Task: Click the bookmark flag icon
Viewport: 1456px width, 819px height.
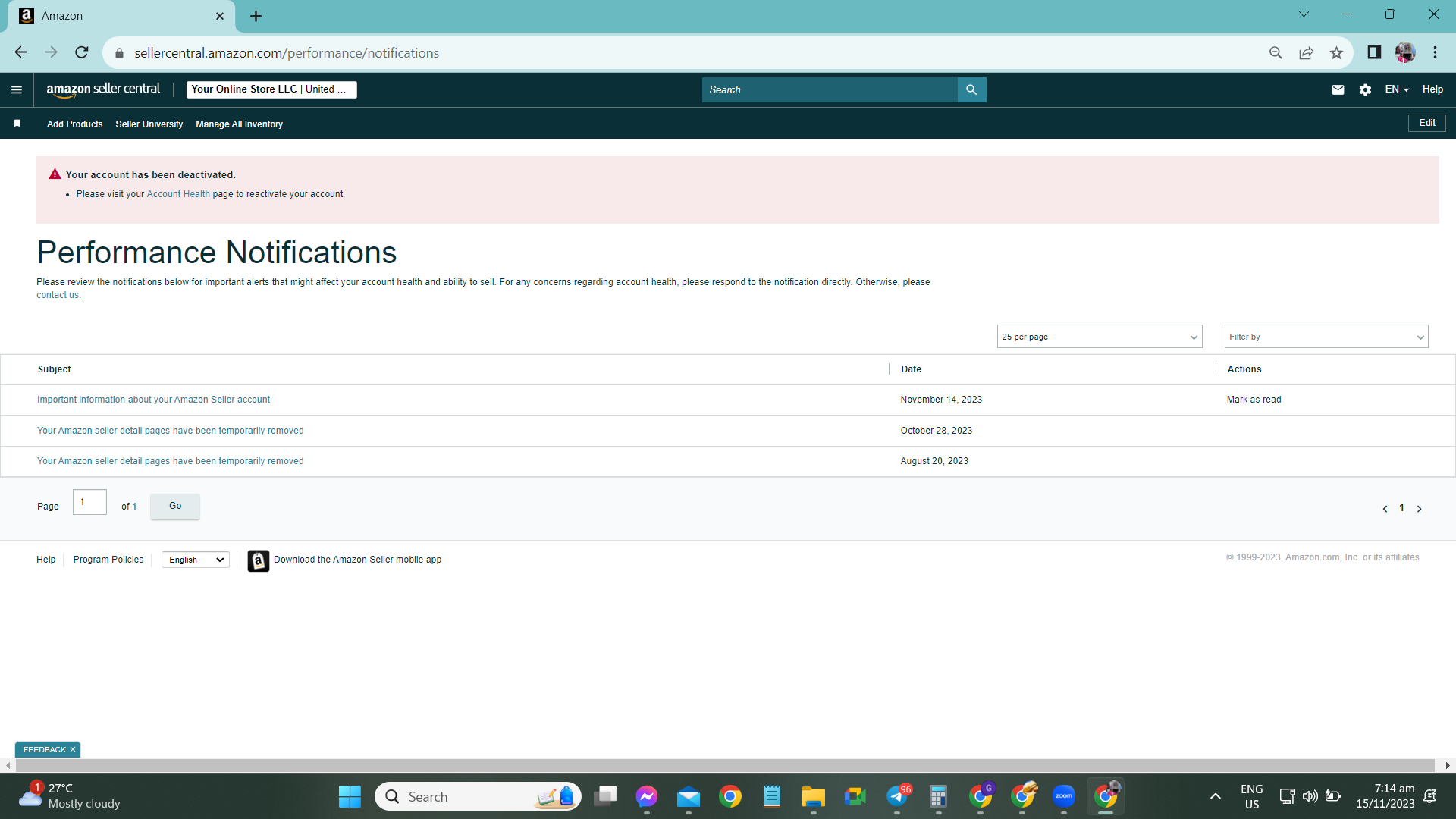Action: point(17,124)
